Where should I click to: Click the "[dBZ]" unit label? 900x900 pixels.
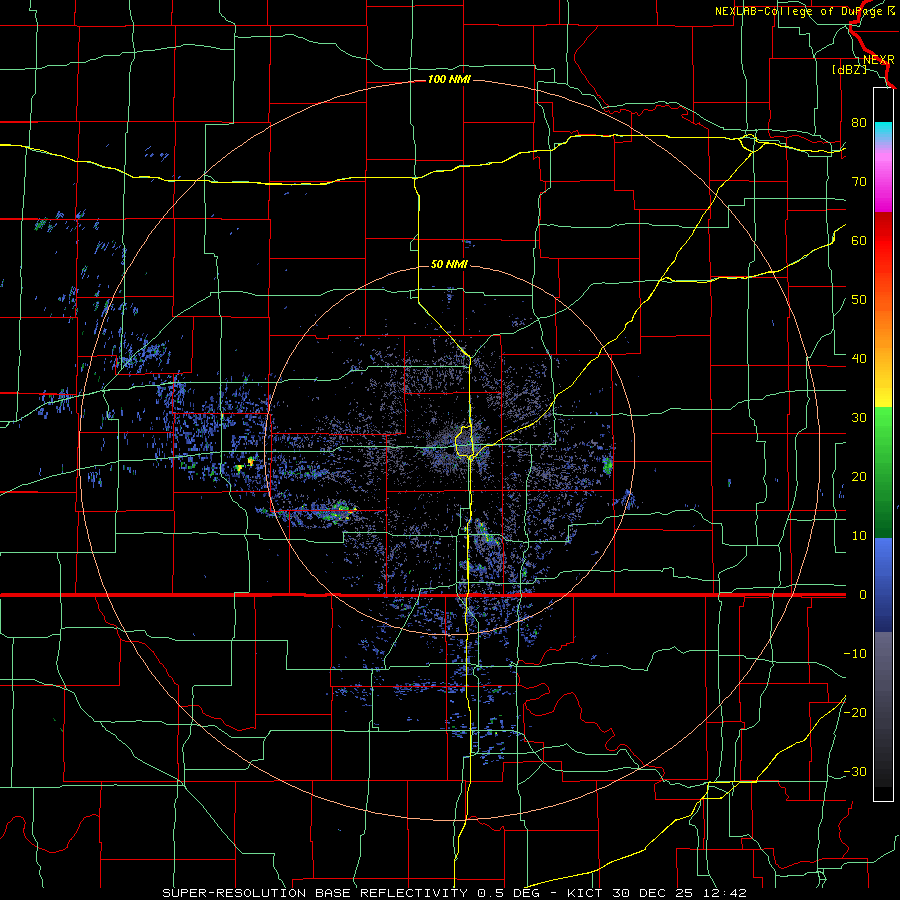tap(849, 69)
